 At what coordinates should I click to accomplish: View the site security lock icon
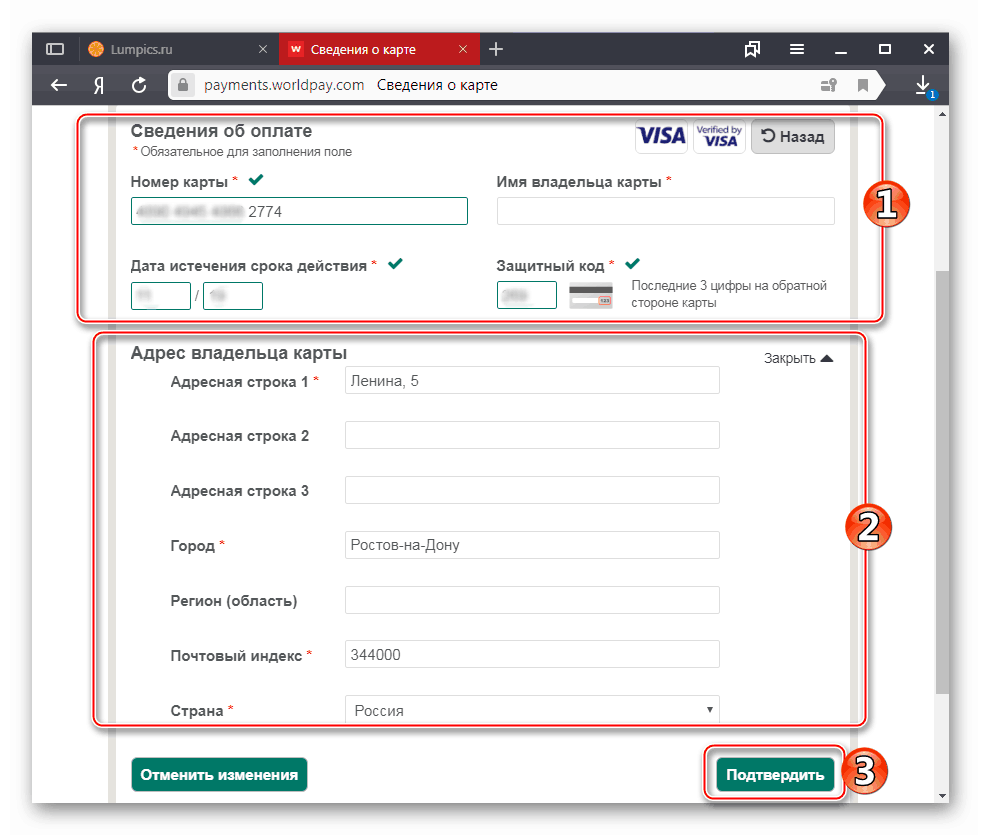(183, 84)
